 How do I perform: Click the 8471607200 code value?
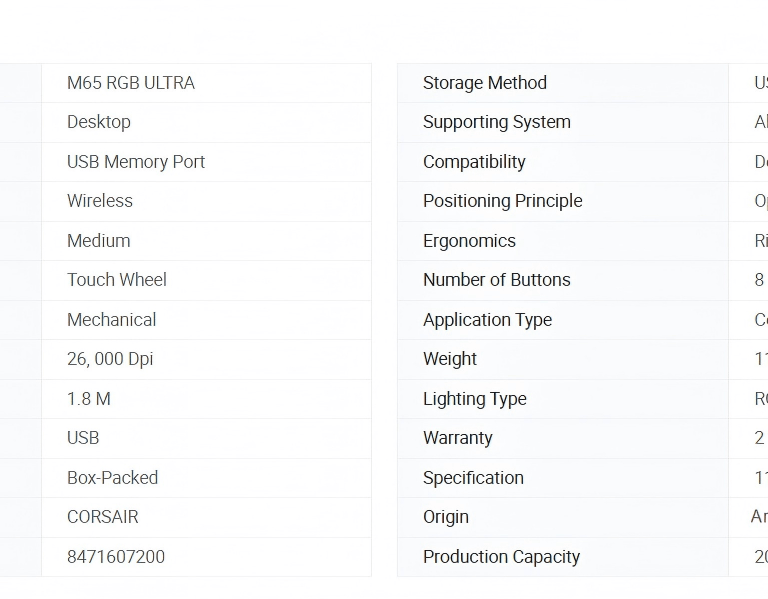click(x=116, y=557)
